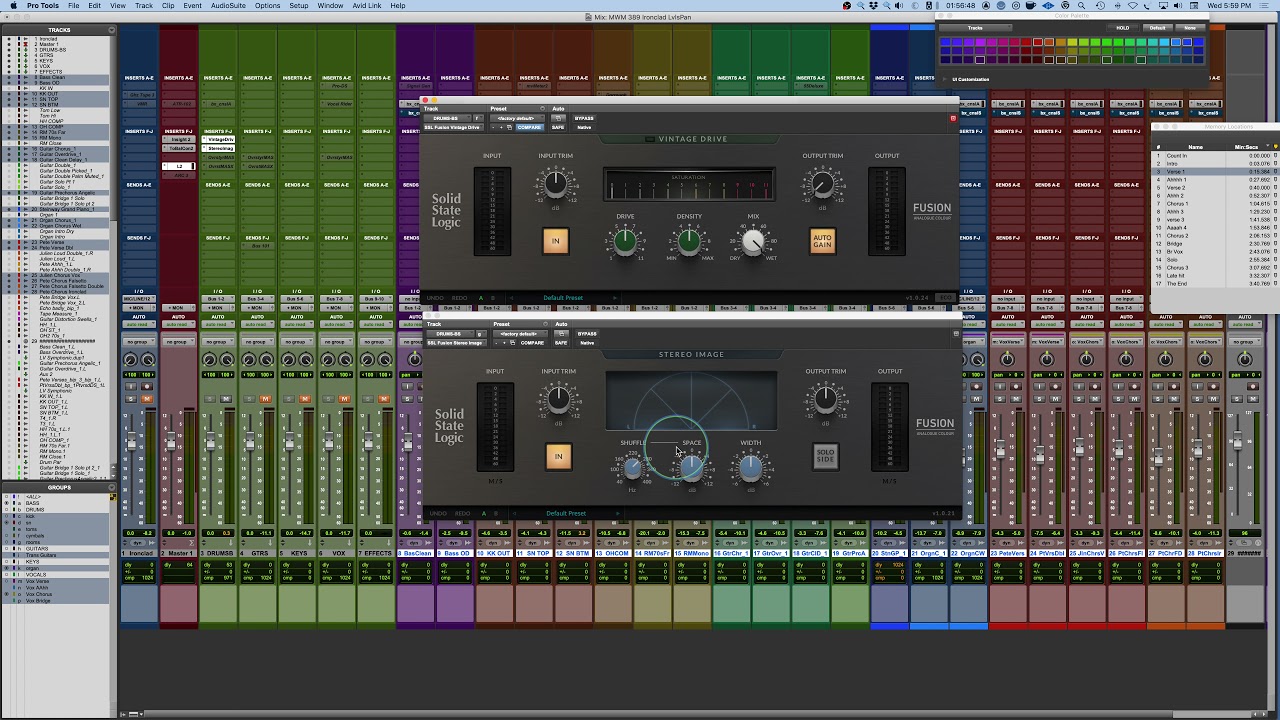This screenshot has width=1280, height=720.
Task: Click the Density knob in Vintage Drive
Action: [689, 240]
